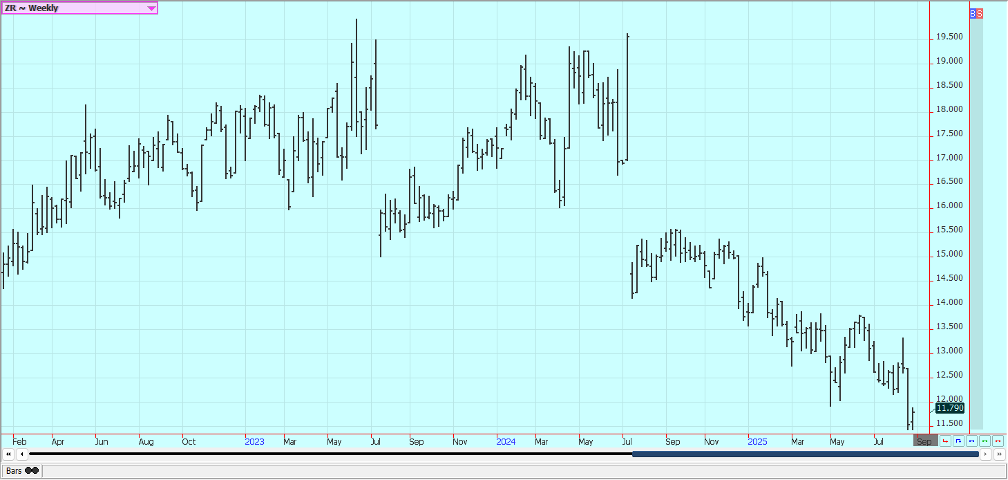Click the dark blue scrollbar thumb
Screen dimensions: 1008x480
[805, 454]
